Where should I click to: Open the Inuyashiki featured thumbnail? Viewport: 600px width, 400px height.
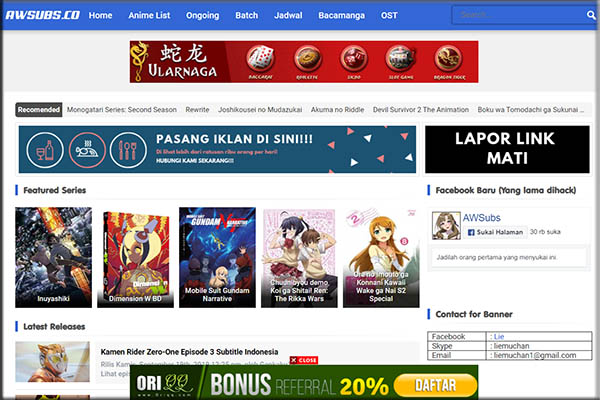tap(54, 257)
